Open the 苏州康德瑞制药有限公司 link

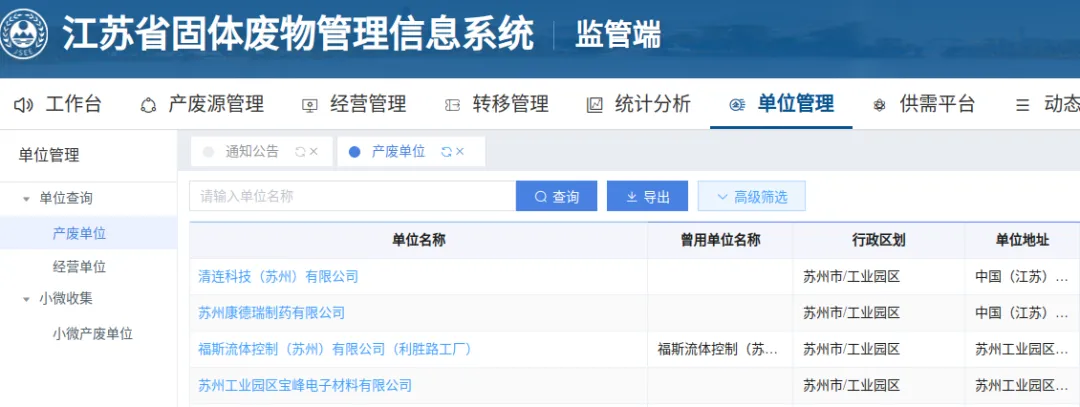[x=271, y=313]
